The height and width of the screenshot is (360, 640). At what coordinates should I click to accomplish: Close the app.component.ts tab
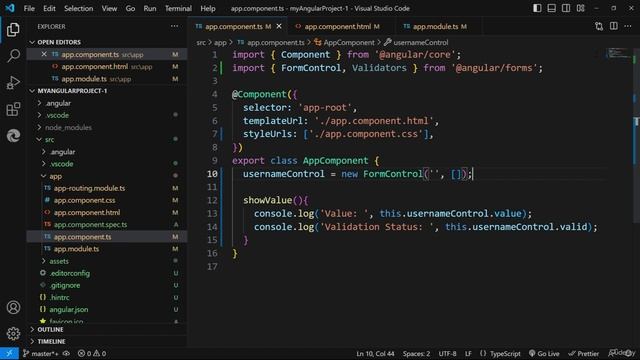click(x=279, y=27)
